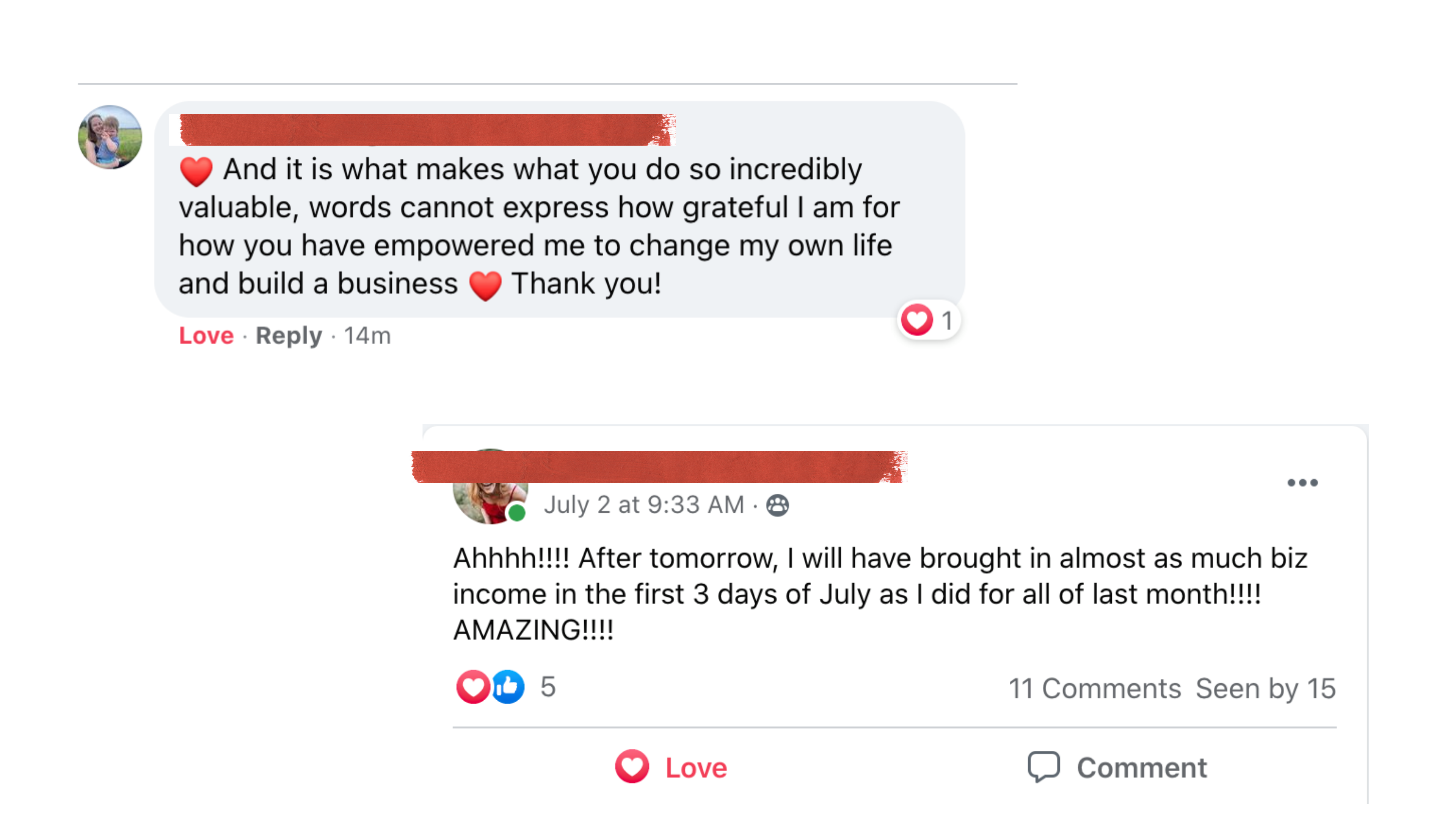Click the blue thumbs-up reaction icon
The width and height of the screenshot is (1456, 819).
(508, 687)
